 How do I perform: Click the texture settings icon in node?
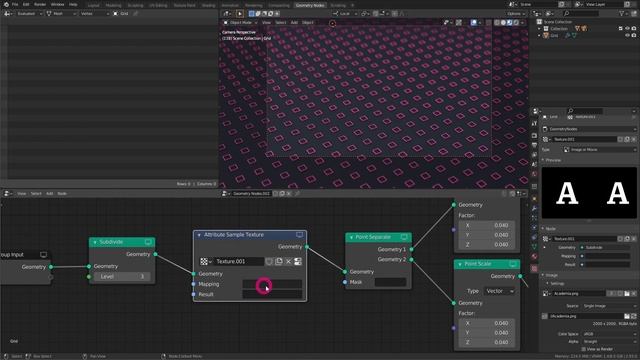tap(298, 262)
